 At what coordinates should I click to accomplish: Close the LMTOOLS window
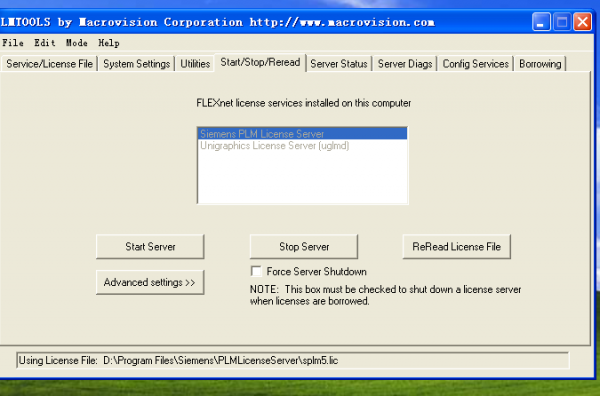582,22
